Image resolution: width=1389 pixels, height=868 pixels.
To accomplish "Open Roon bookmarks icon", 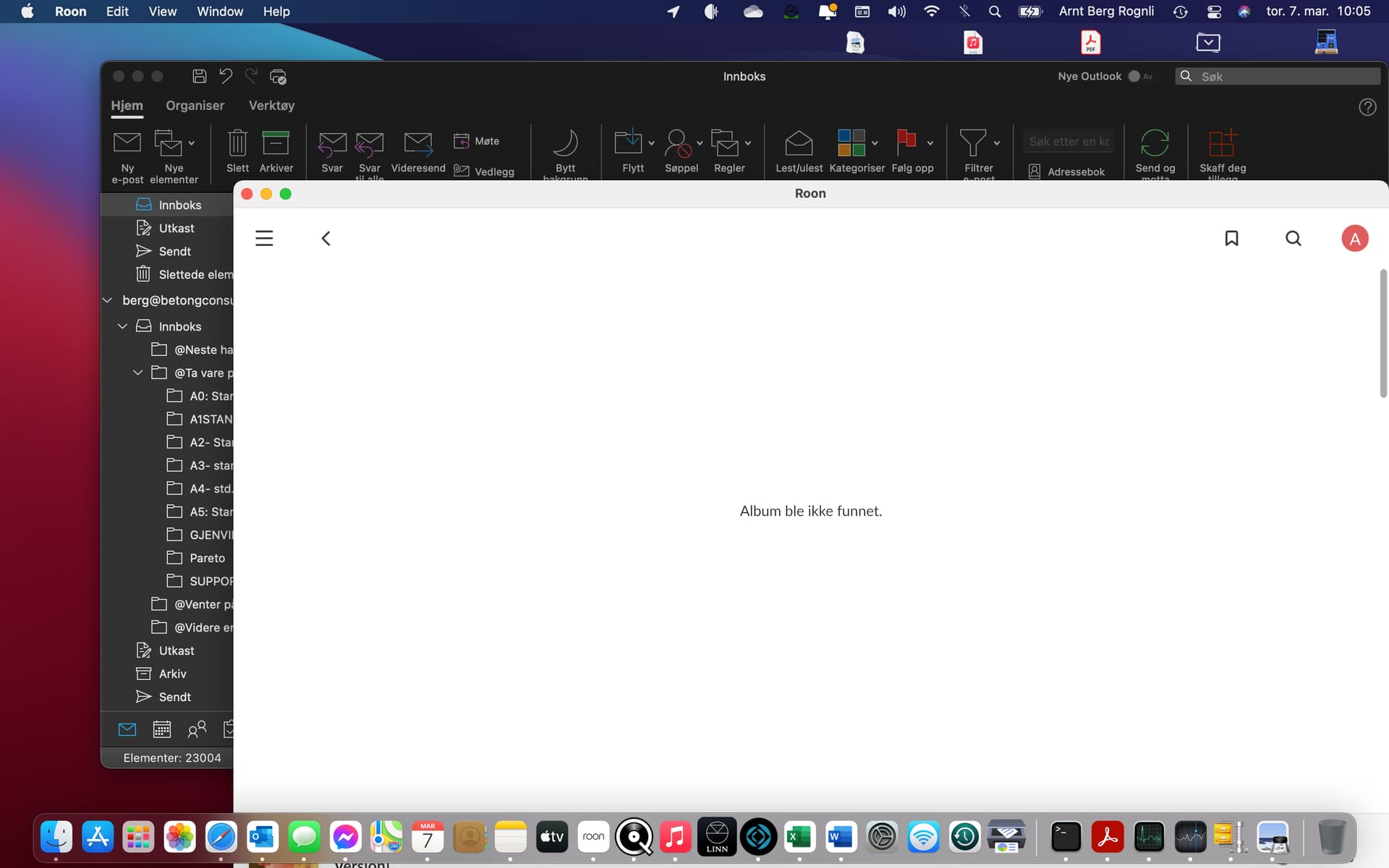I will click(x=1231, y=239).
